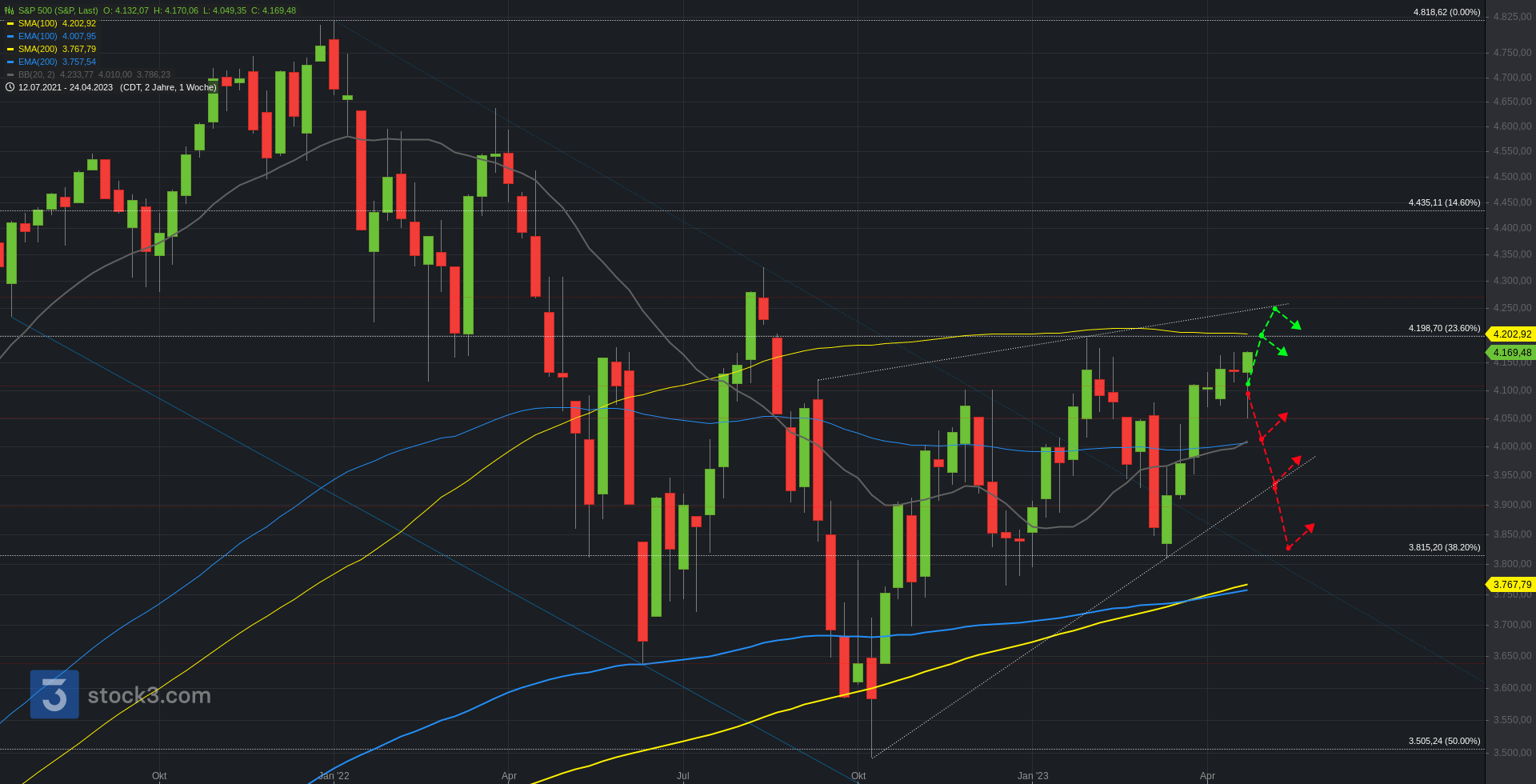This screenshot has width=1536, height=784.
Task: Toggle the EMA(200) 3.757,54 indicator label
Action: point(57,62)
